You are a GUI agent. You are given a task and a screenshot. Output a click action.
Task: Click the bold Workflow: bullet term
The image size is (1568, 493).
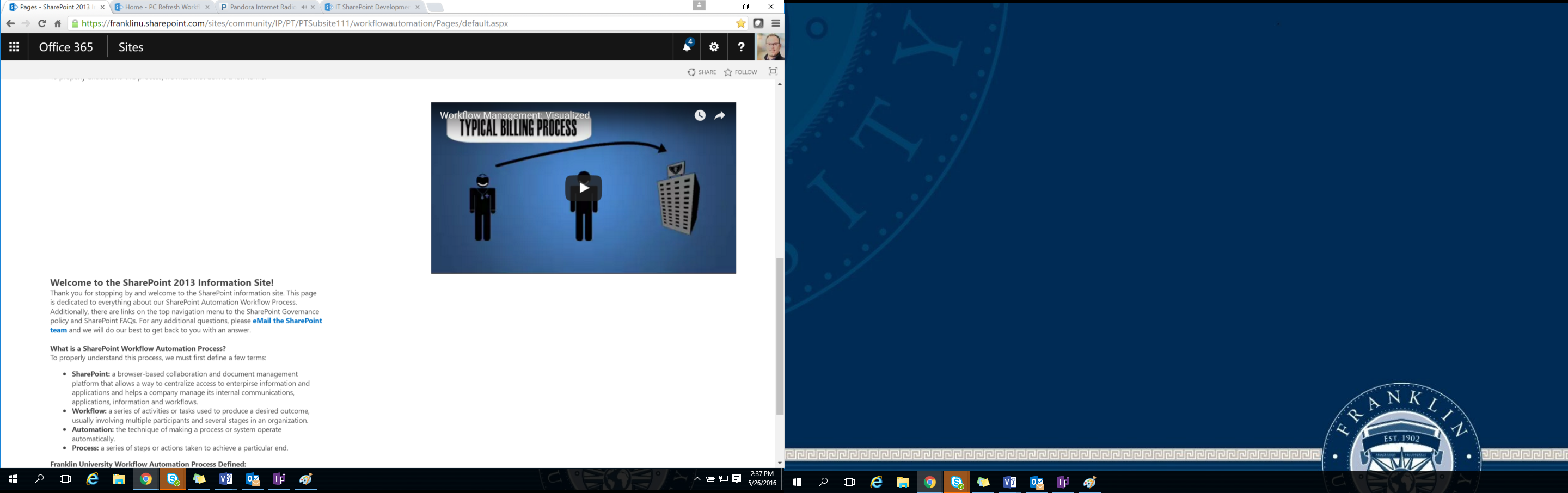89,411
